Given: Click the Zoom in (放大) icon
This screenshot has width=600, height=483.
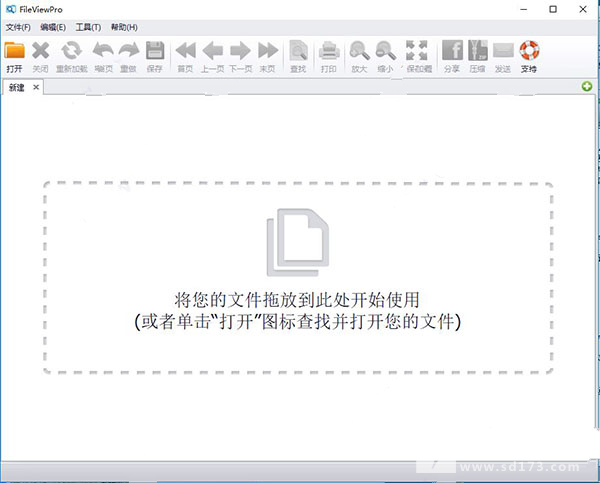Looking at the screenshot, I should [360, 51].
